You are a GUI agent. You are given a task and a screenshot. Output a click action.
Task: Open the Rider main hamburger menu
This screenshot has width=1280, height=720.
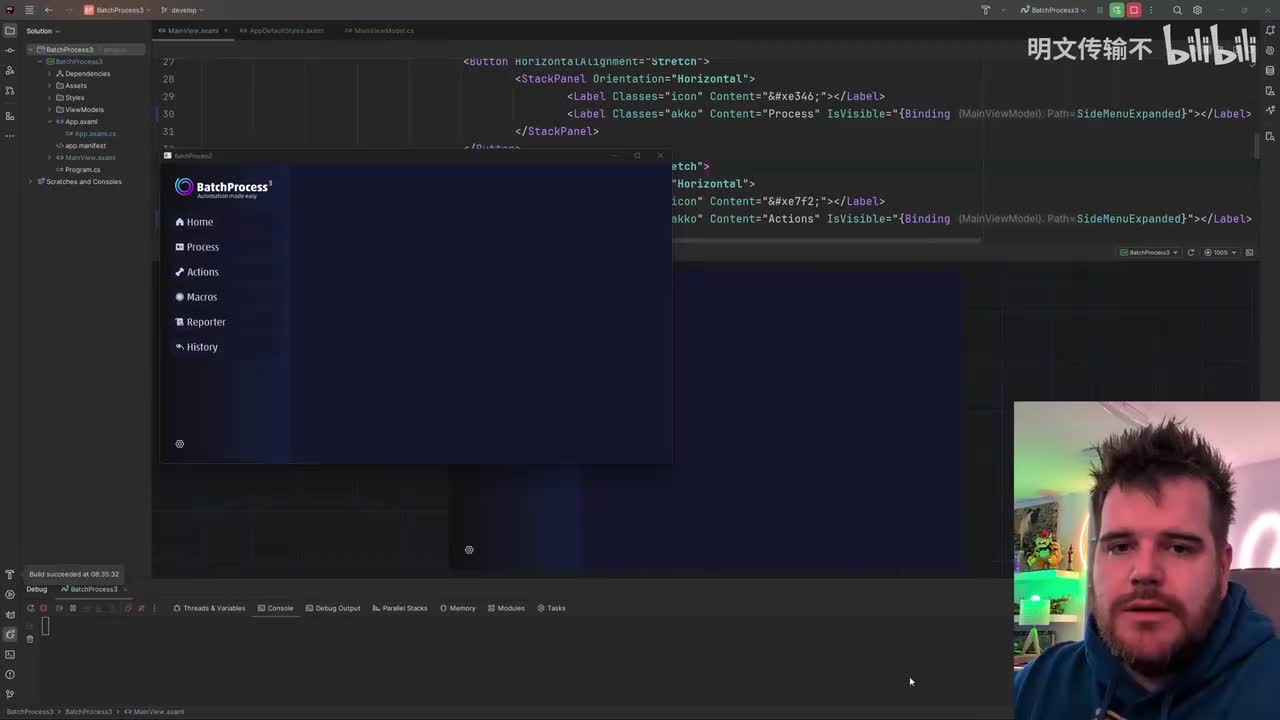[29, 10]
